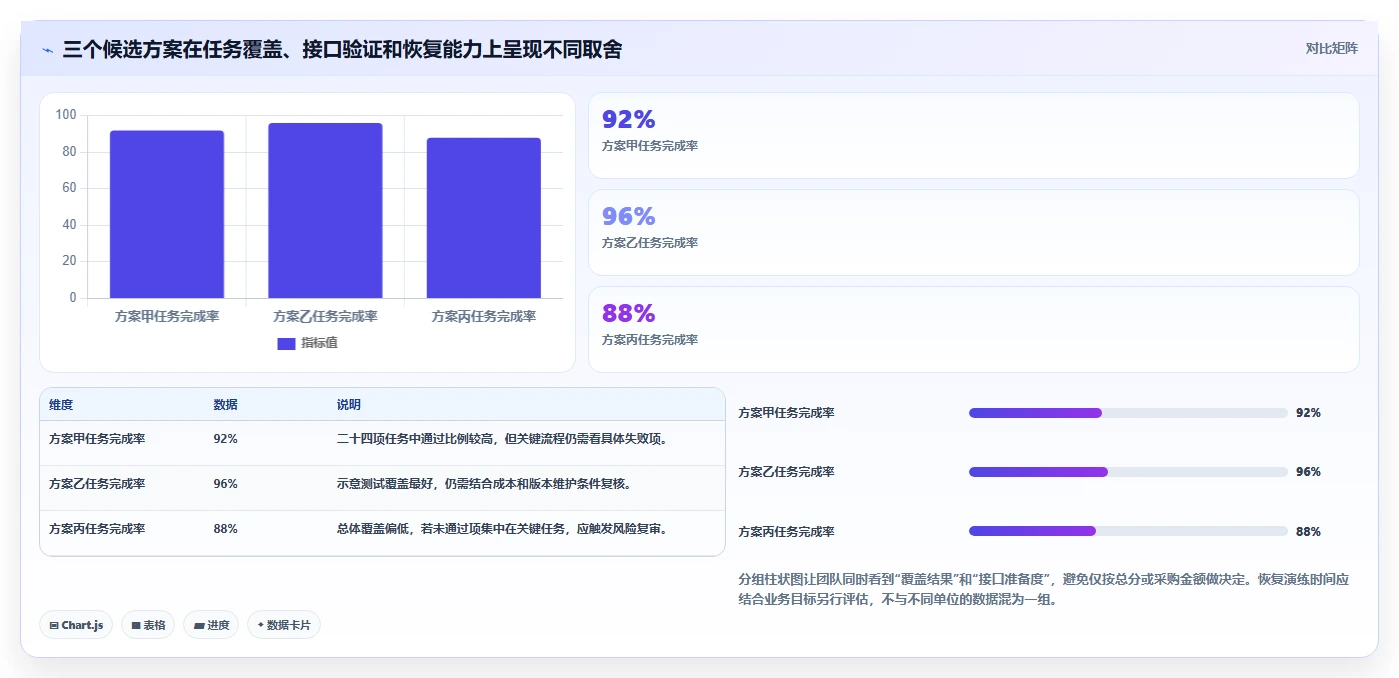1399x678 pixels.
Task: Click the 表格 tag chip
Action: [148, 625]
